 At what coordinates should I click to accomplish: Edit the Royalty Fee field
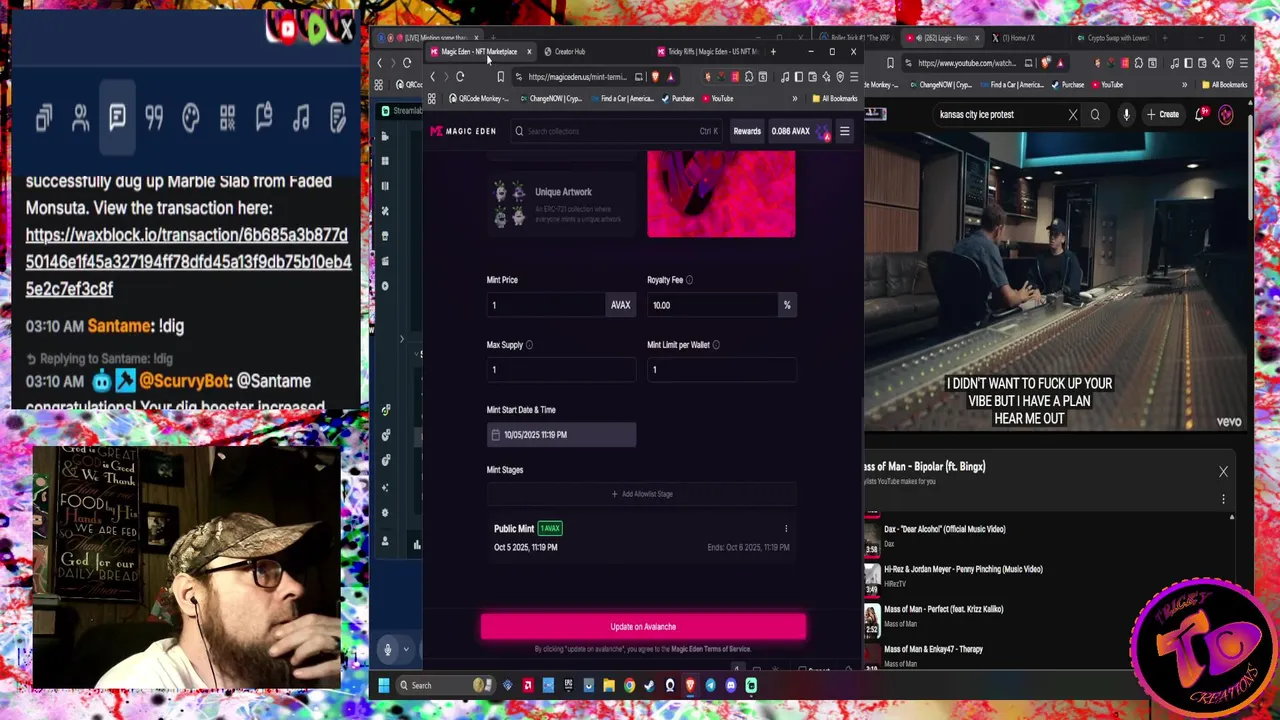click(711, 305)
